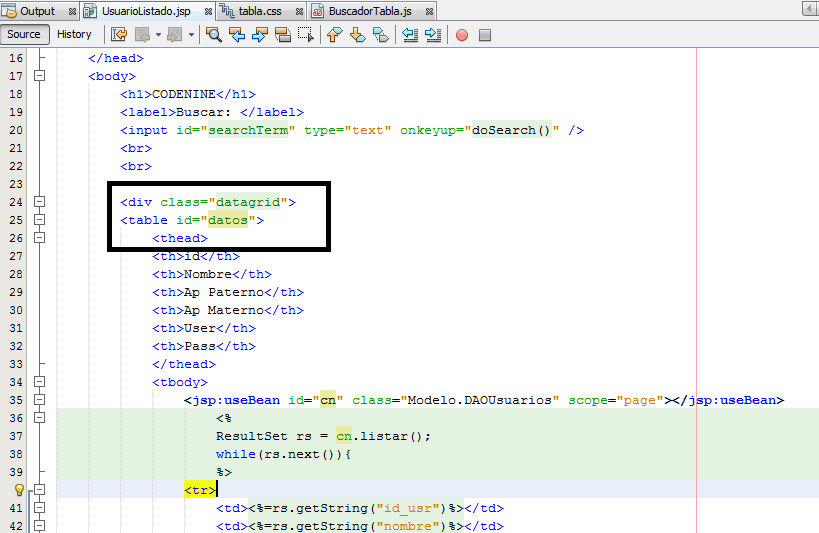Image resolution: width=819 pixels, height=533 pixels.
Task: Click the "CODENINE" heading text on line 18
Action: [x=183, y=94]
